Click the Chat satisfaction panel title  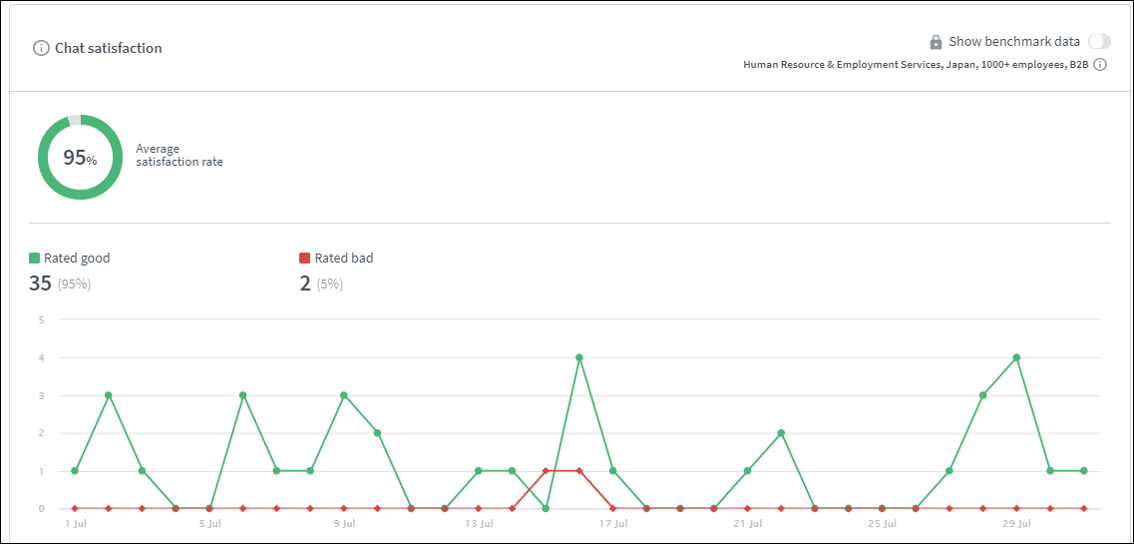pyautogui.click(x=108, y=48)
